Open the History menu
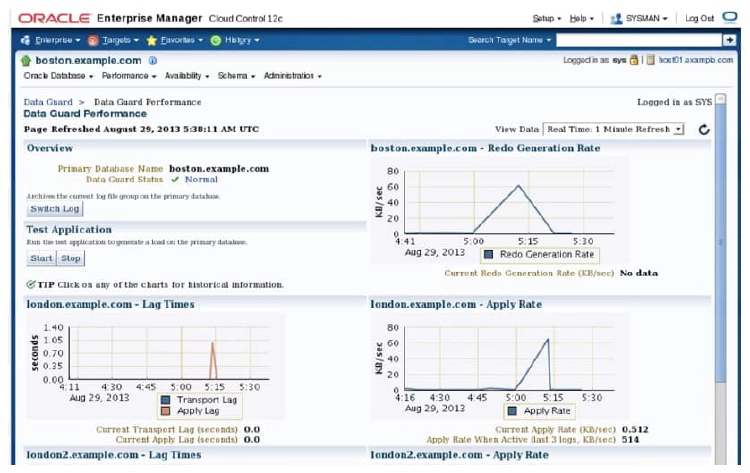This screenshot has width=750, height=473. [242, 40]
